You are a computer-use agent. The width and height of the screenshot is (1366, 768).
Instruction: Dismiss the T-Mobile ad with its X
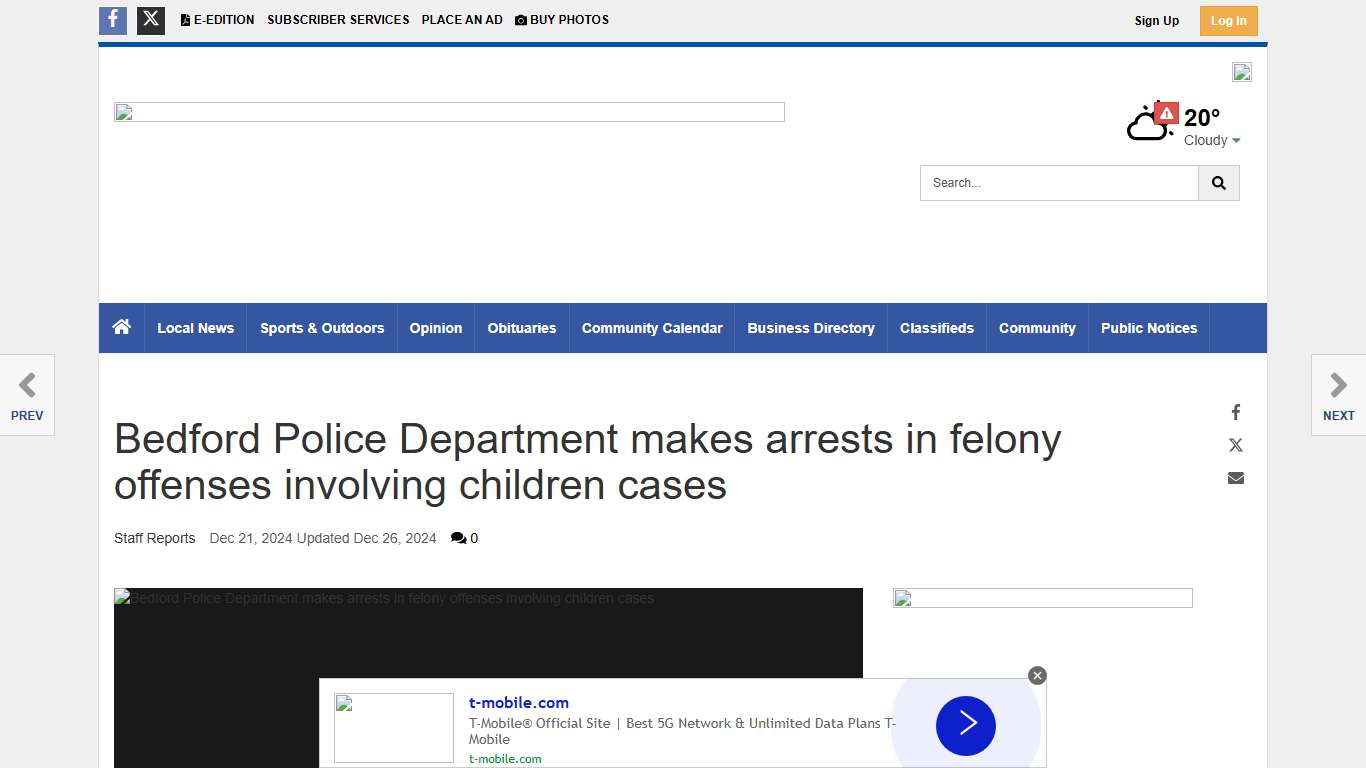pos(1037,675)
